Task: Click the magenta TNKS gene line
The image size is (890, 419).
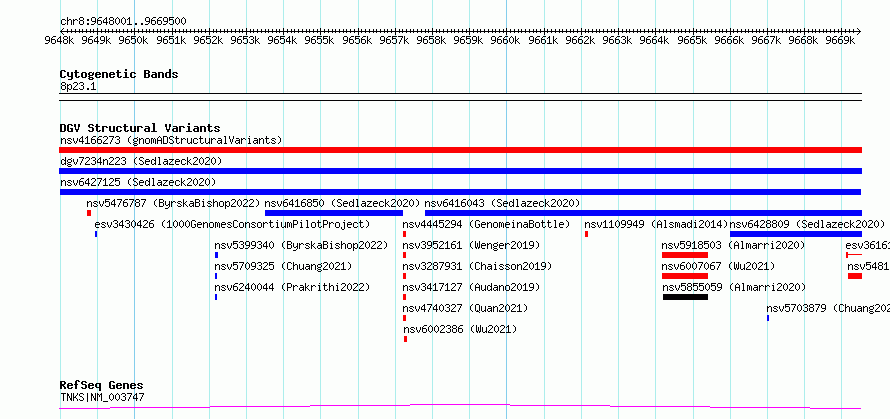Action: [x=460, y=406]
